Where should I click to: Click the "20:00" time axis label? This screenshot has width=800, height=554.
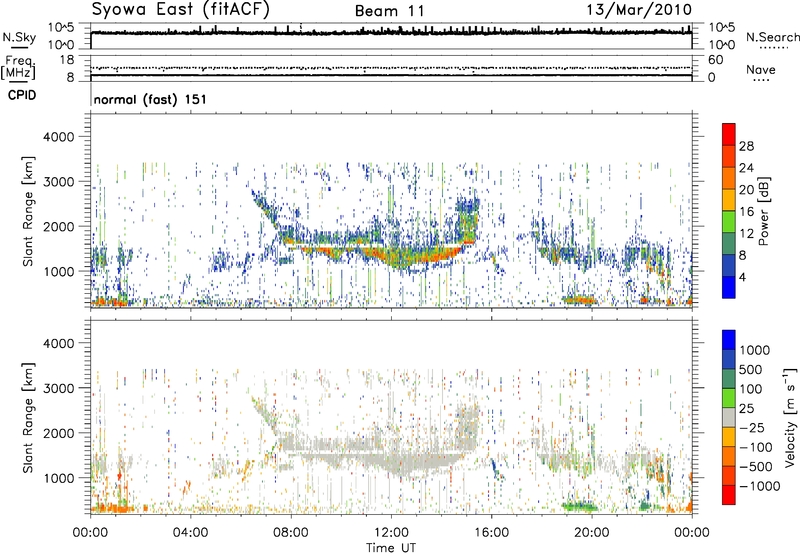pos(591,533)
